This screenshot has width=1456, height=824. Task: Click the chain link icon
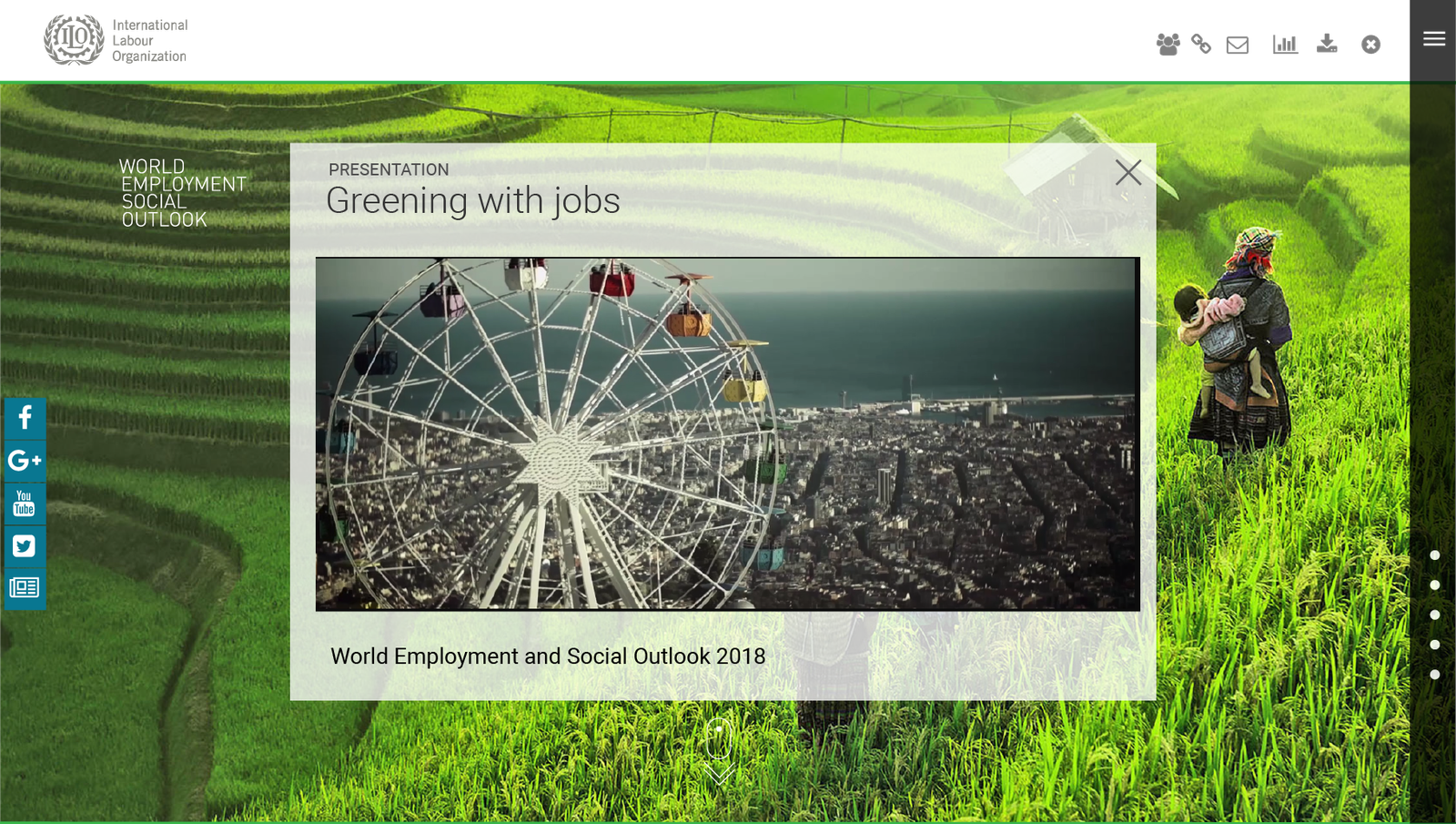click(x=1201, y=44)
